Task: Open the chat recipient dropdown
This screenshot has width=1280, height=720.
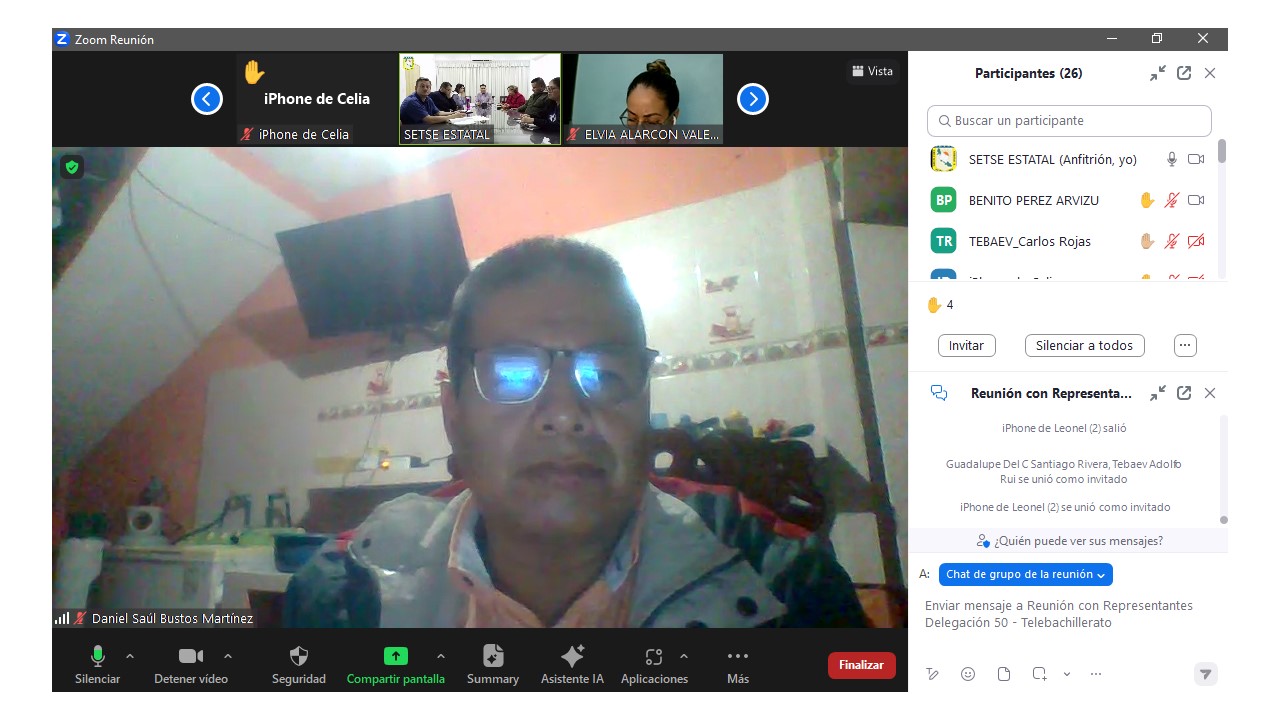Action: (x=1025, y=574)
